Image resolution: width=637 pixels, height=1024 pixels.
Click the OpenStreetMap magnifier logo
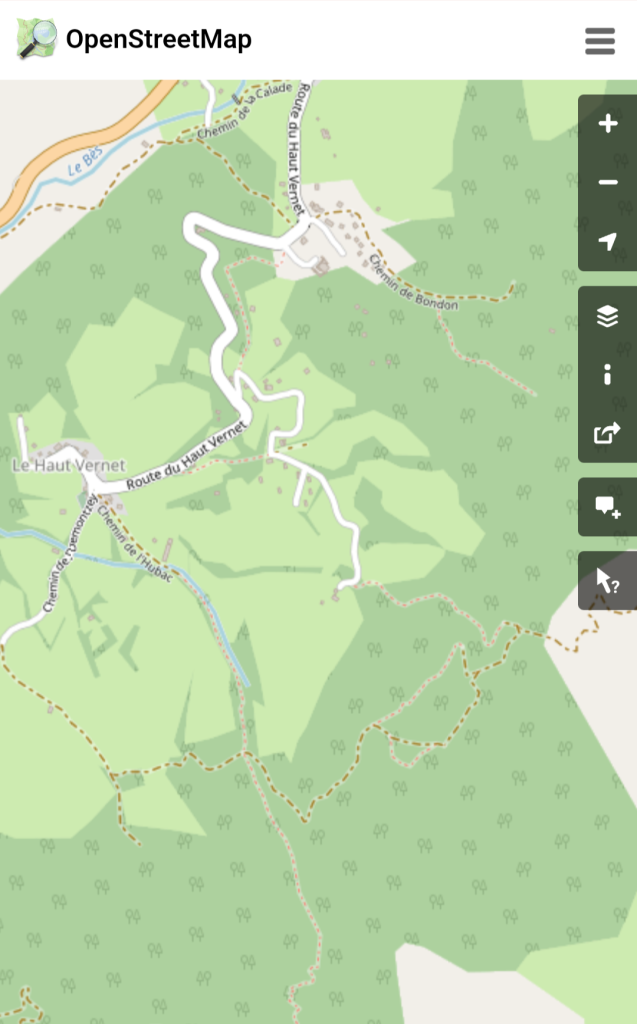click(37, 39)
